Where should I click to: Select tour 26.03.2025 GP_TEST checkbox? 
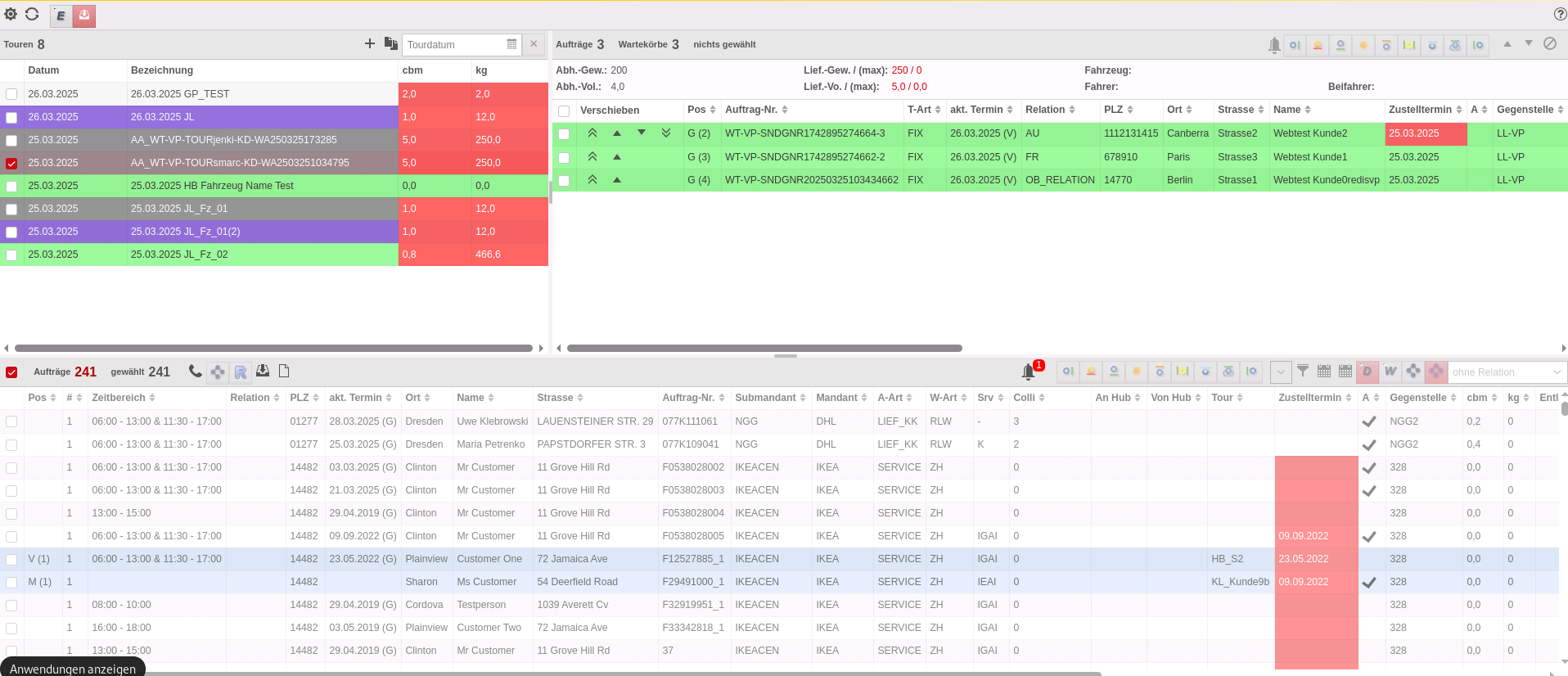[x=11, y=94]
